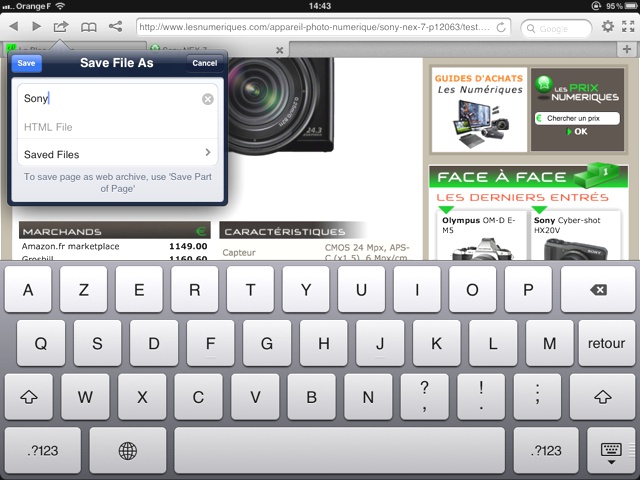
Task: Close the current tab with X
Action: pos(280,49)
